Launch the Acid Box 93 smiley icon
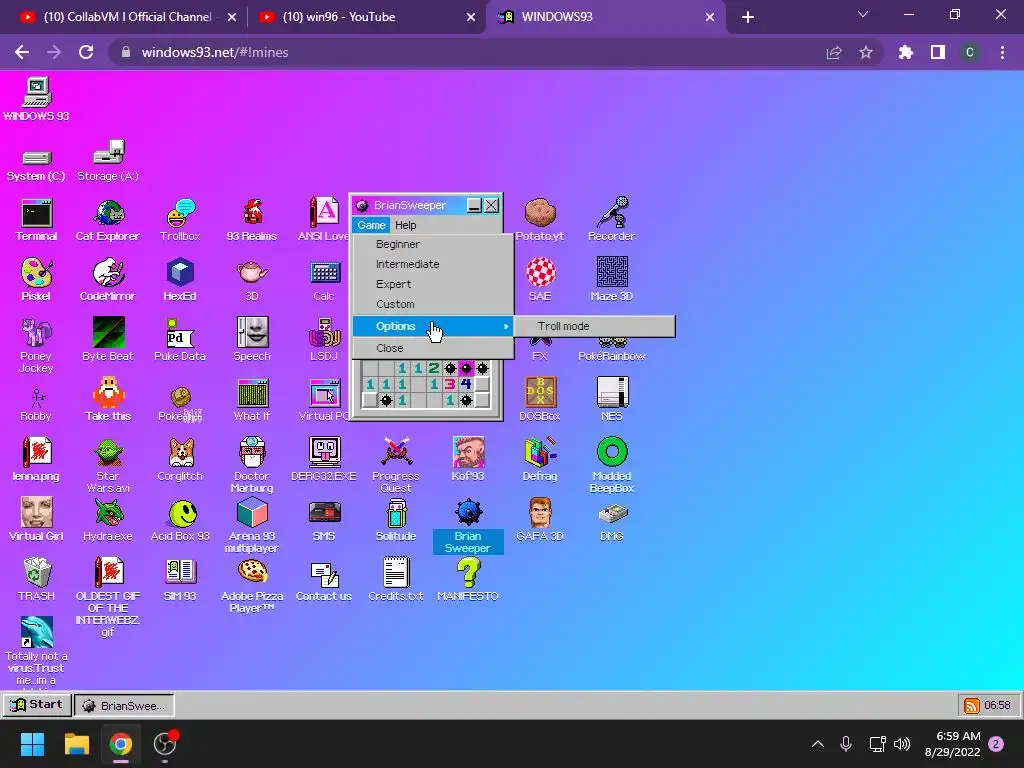 click(180, 520)
